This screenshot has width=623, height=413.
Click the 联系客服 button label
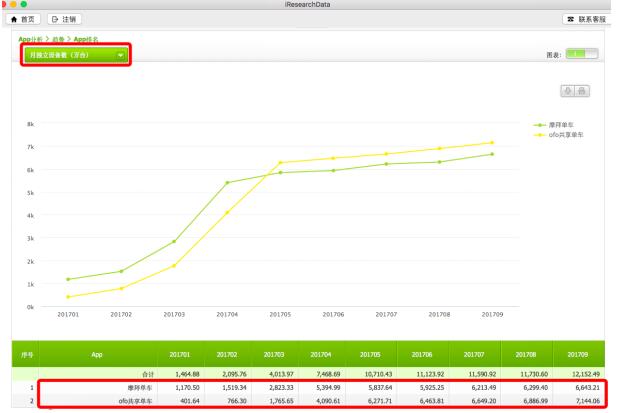592,19
